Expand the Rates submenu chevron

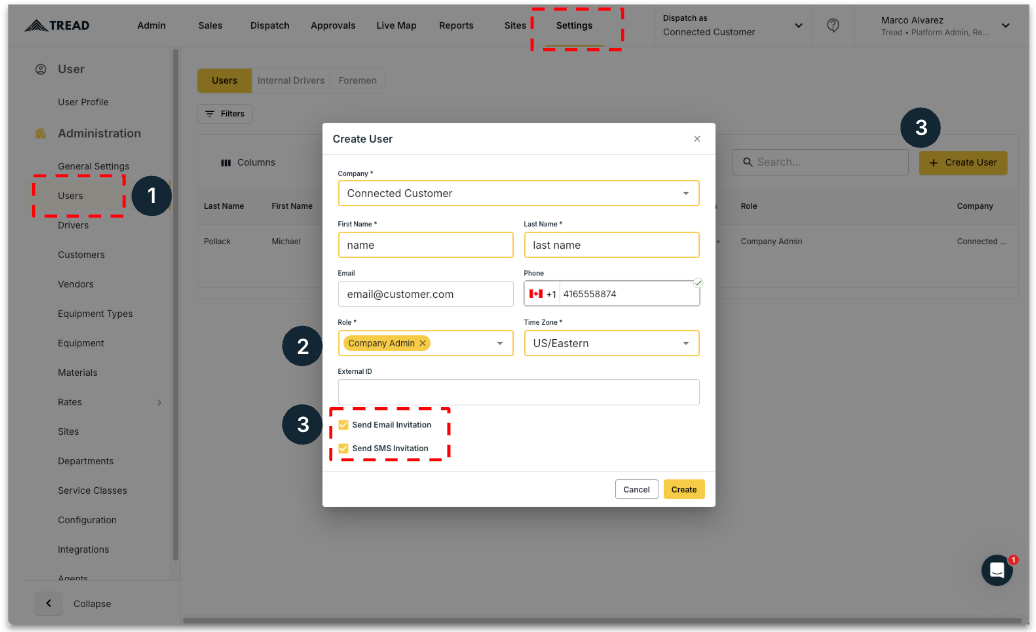tap(159, 402)
